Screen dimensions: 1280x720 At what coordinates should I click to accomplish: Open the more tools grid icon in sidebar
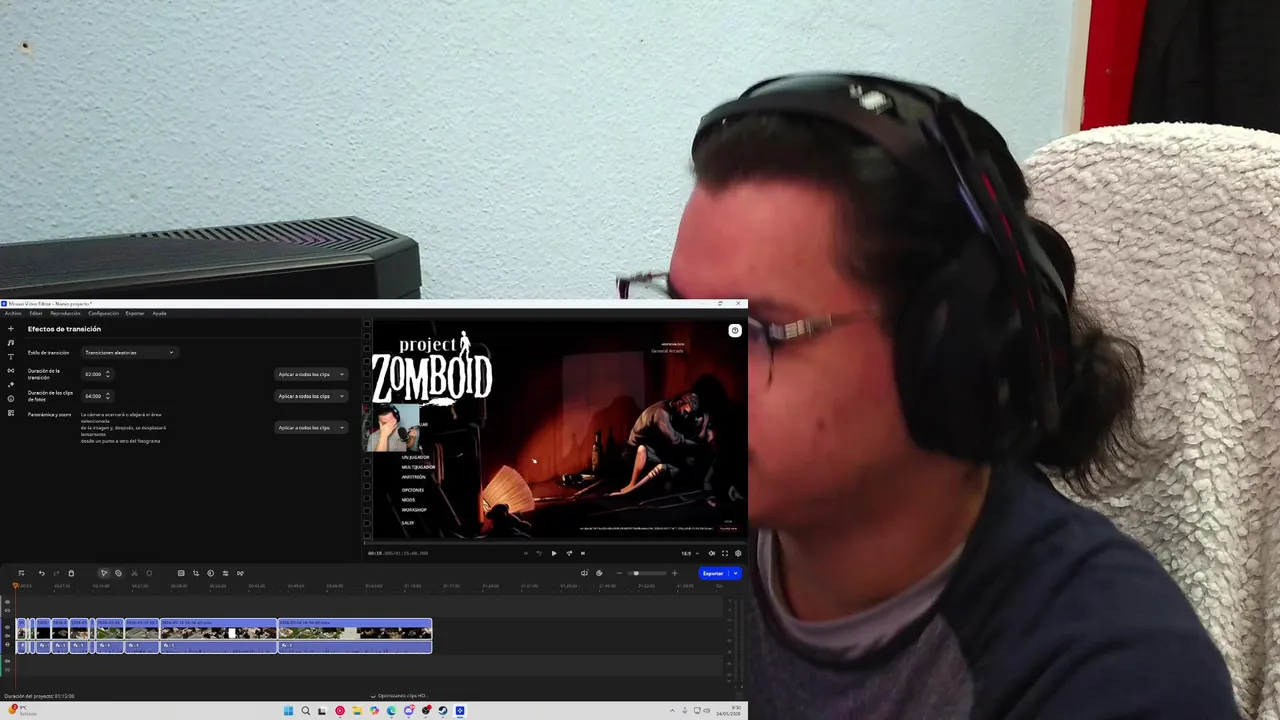click(11, 413)
